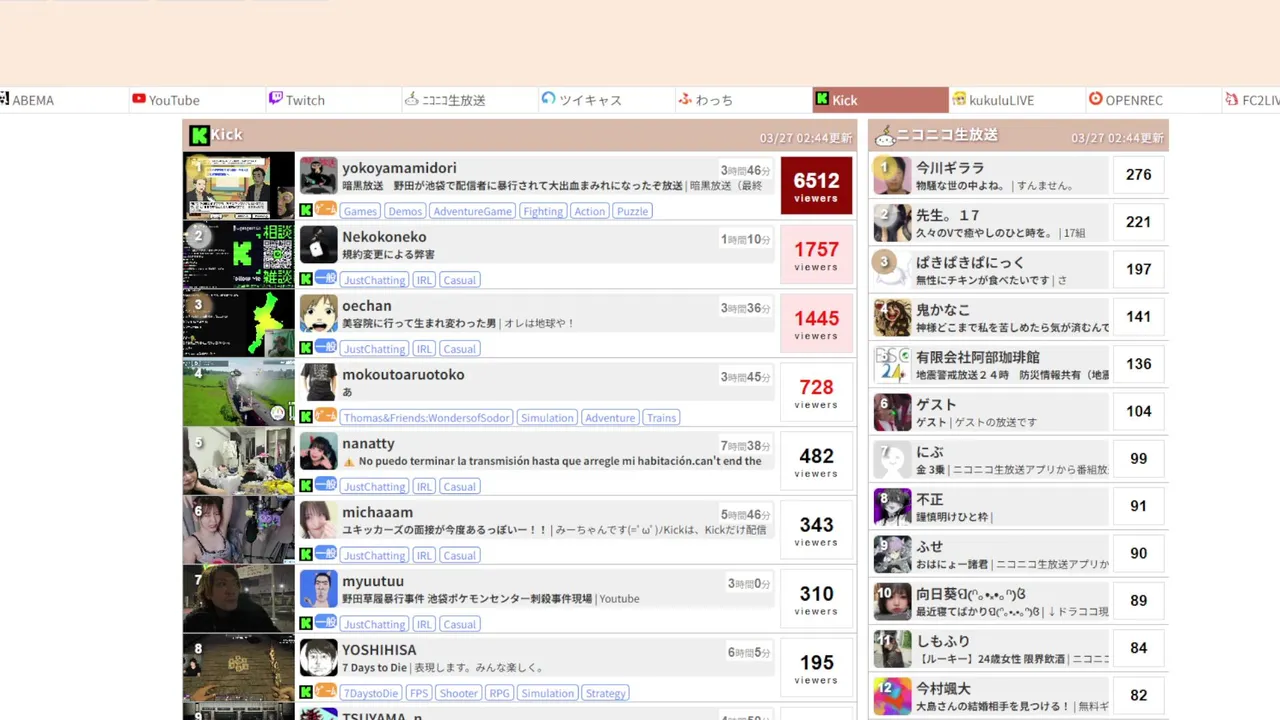Click myuutuu's avatar icon
Image resolution: width=1280 pixels, height=720 pixels.
click(319, 589)
